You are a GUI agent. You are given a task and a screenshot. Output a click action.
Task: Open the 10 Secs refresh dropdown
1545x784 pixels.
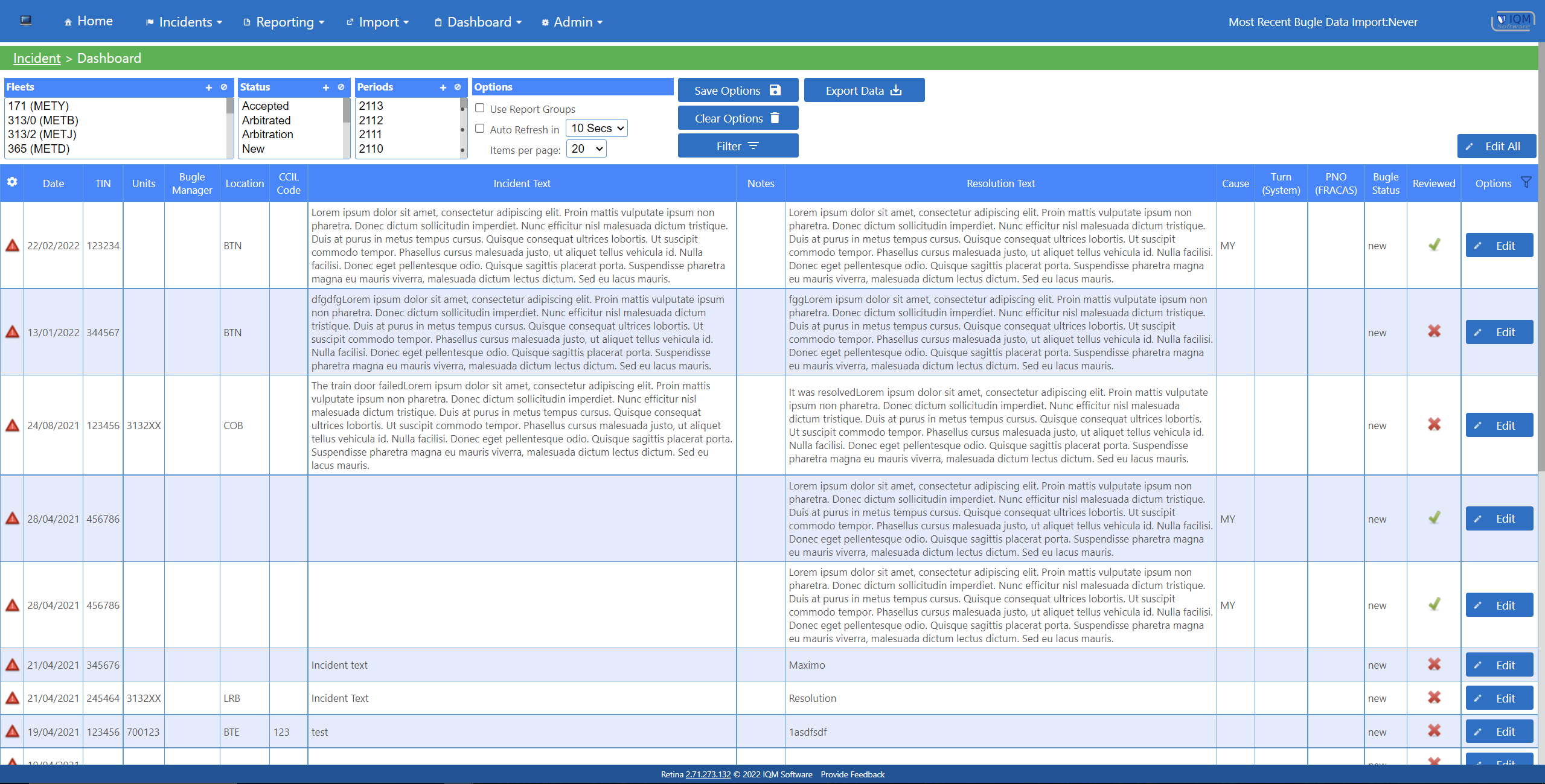click(597, 128)
